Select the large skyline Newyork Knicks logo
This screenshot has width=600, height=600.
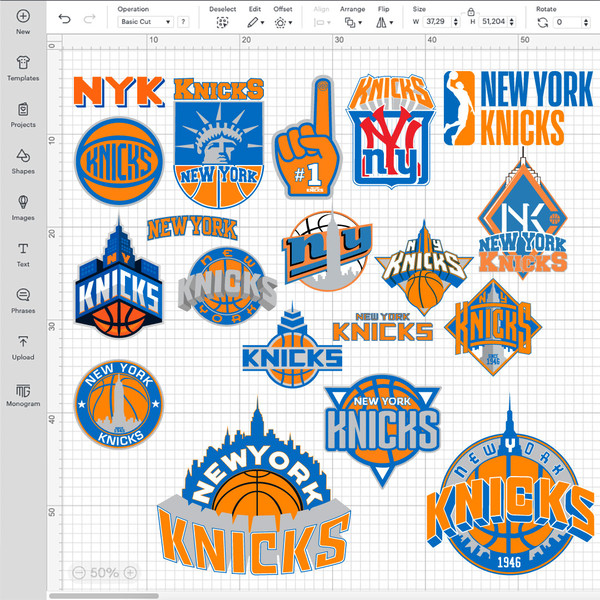254,486
